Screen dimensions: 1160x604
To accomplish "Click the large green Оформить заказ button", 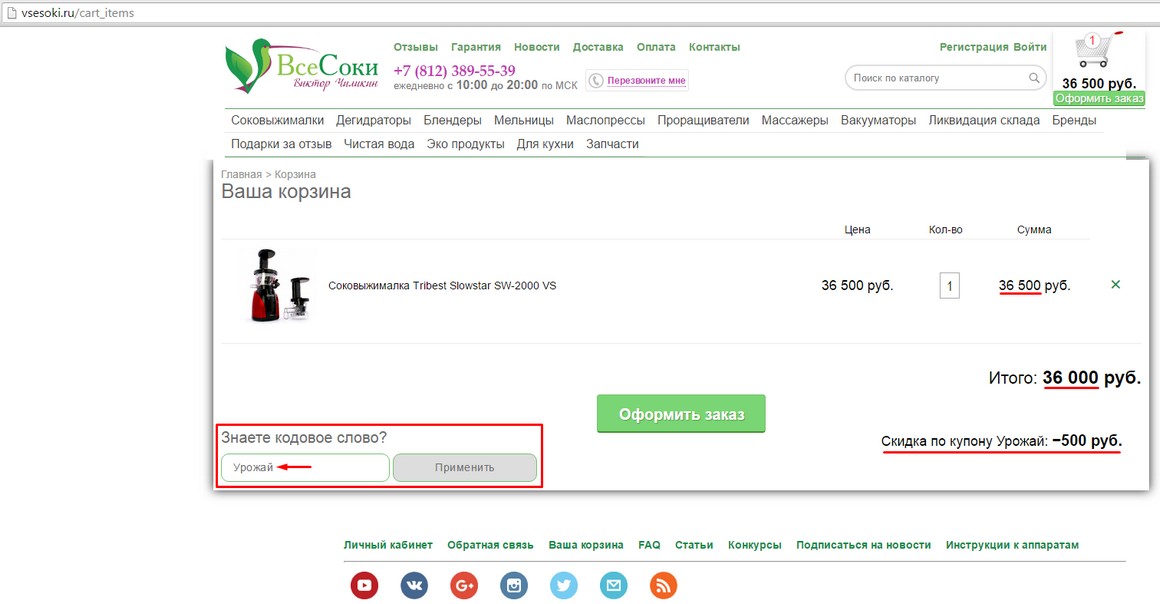I will click(681, 414).
